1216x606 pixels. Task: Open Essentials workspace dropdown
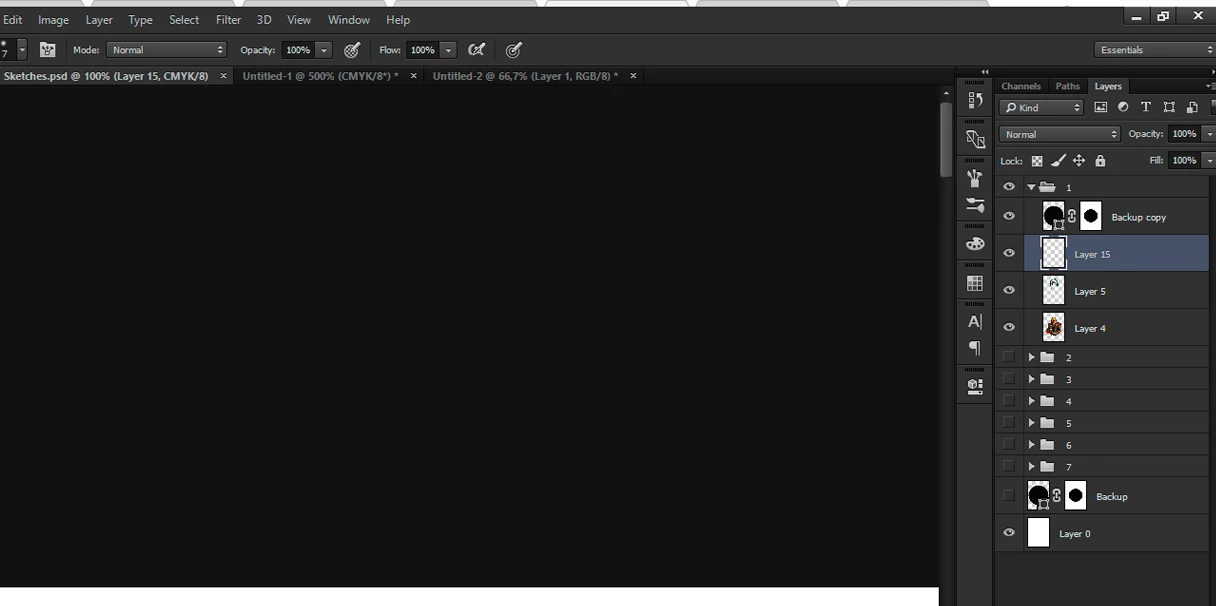tap(1155, 49)
